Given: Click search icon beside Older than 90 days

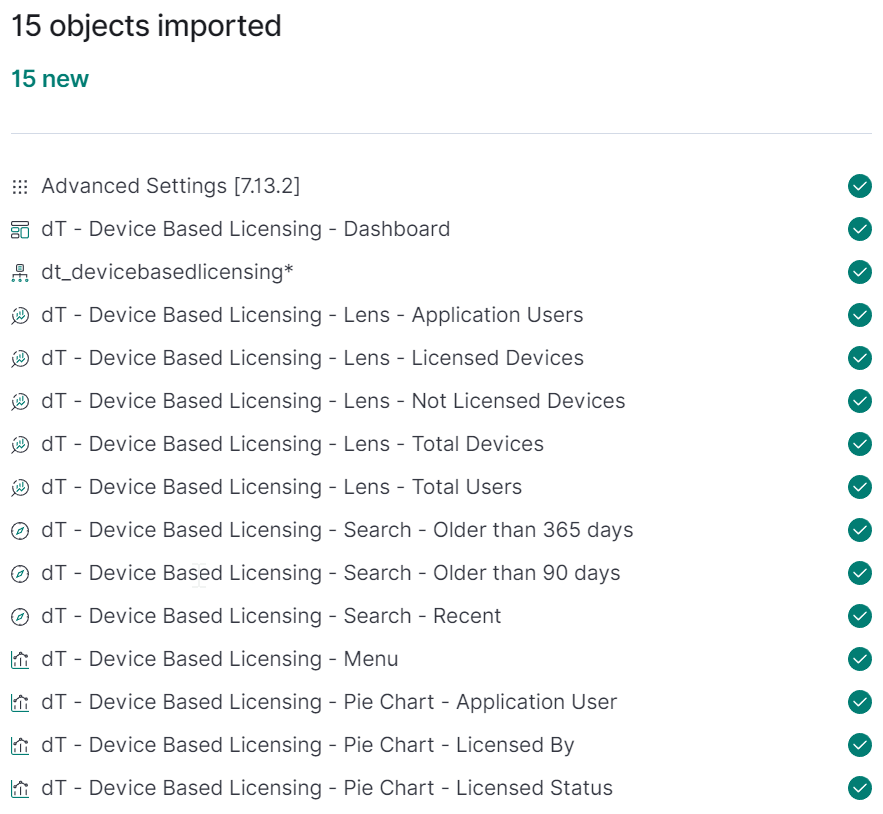Looking at the screenshot, I should [19, 573].
